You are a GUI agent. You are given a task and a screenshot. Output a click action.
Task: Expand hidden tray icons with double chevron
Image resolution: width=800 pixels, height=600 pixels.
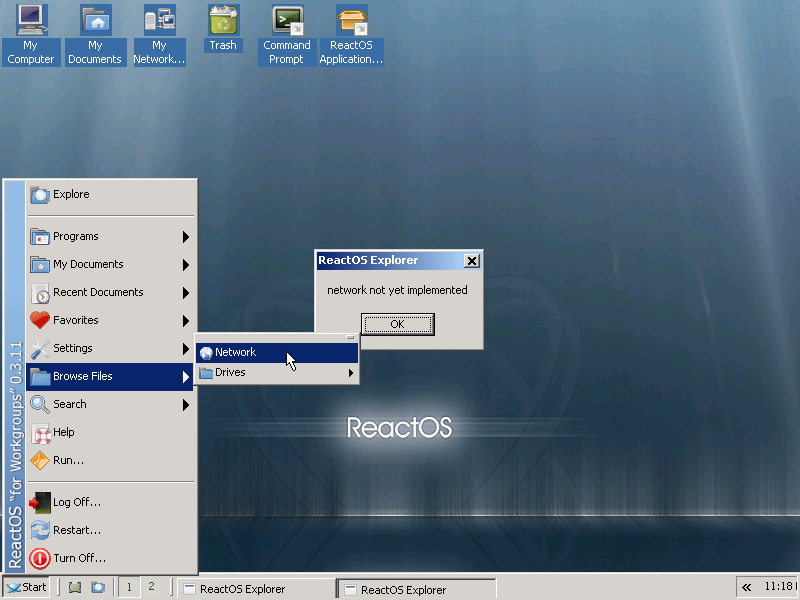tap(746, 587)
